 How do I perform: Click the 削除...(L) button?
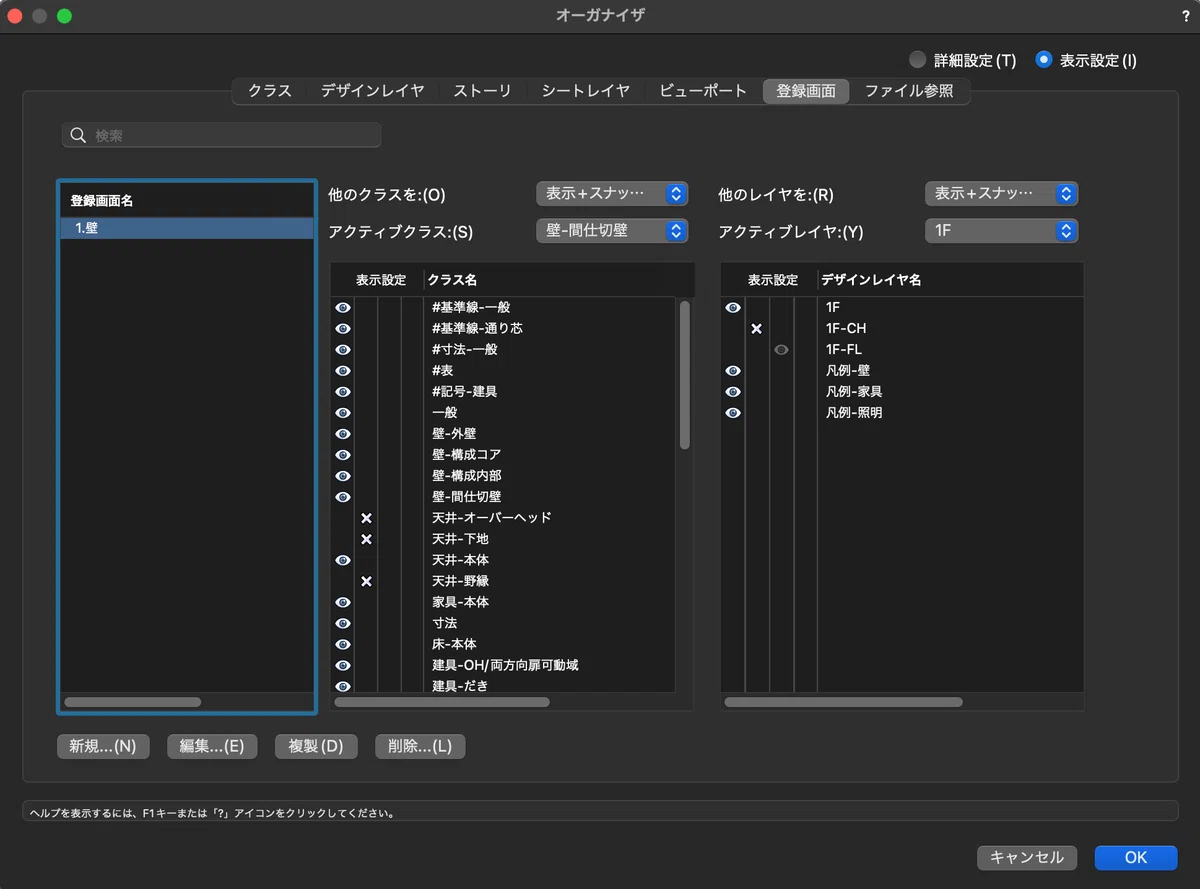point(420,746)
